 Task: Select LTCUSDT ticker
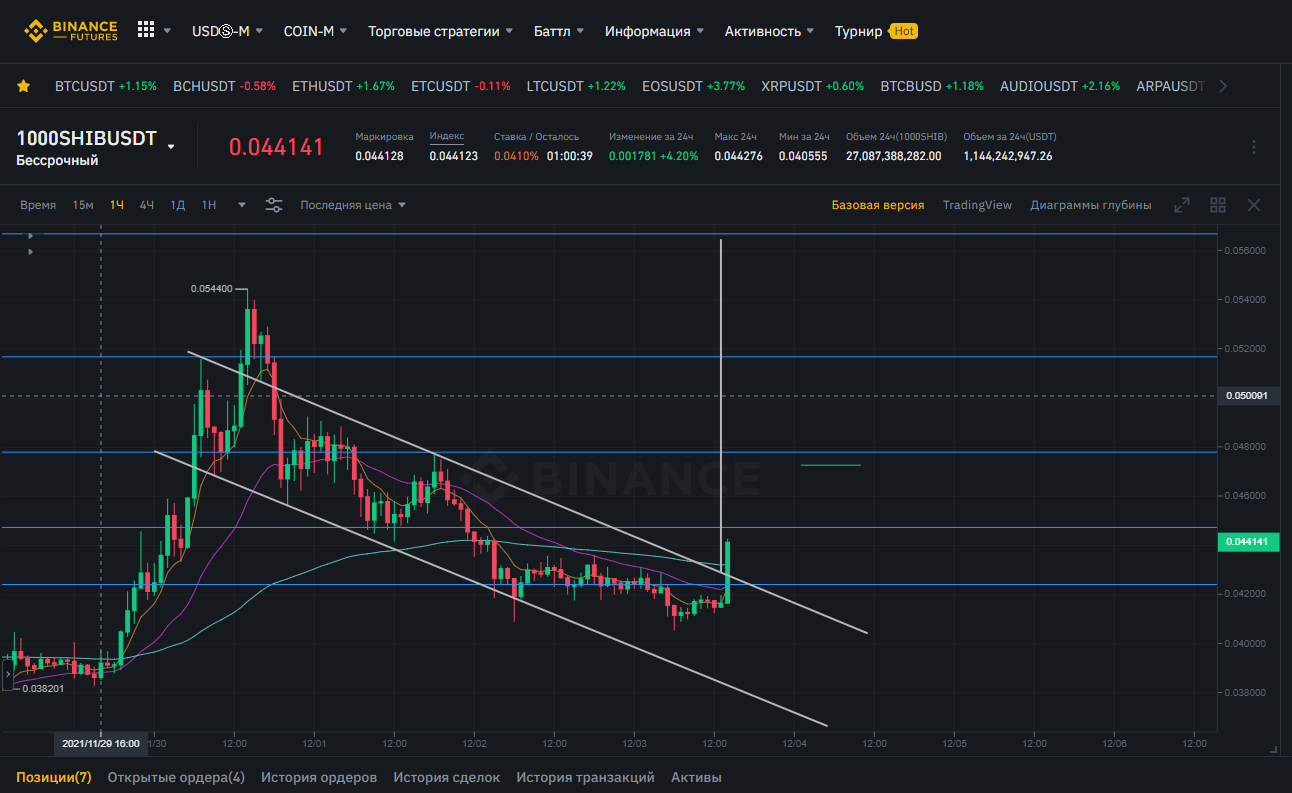576,86
